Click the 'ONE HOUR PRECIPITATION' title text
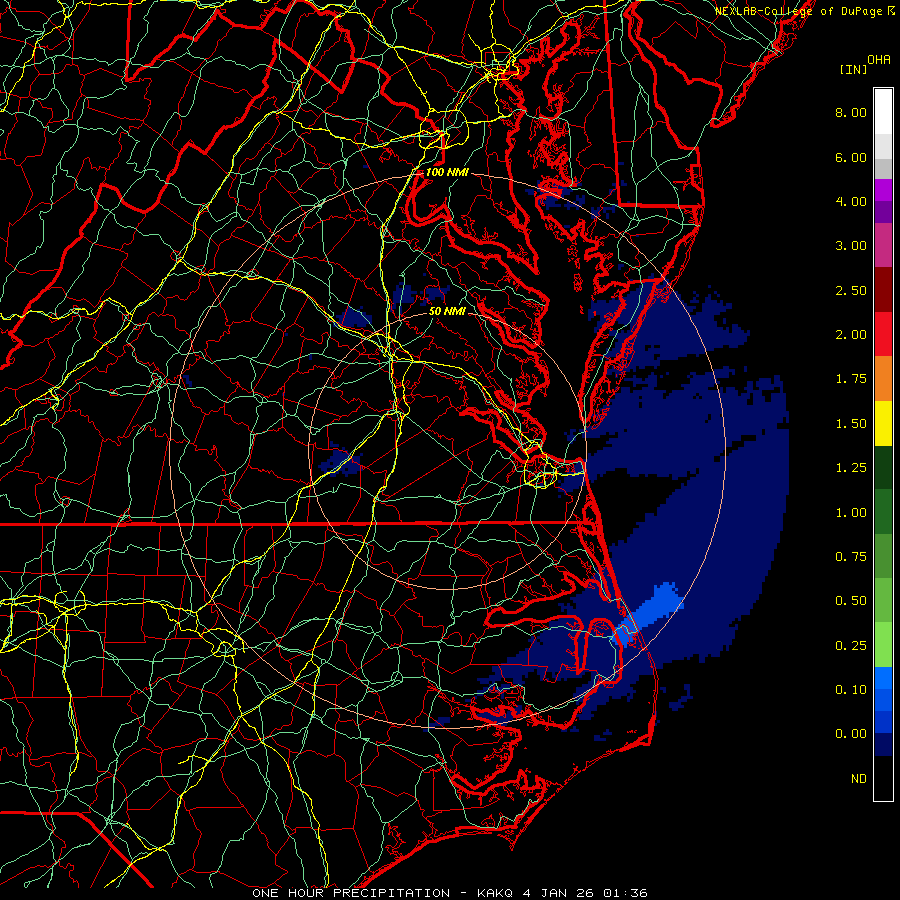Screen dimensions: 900x900 pyautogui.click(x=351, y=893)
